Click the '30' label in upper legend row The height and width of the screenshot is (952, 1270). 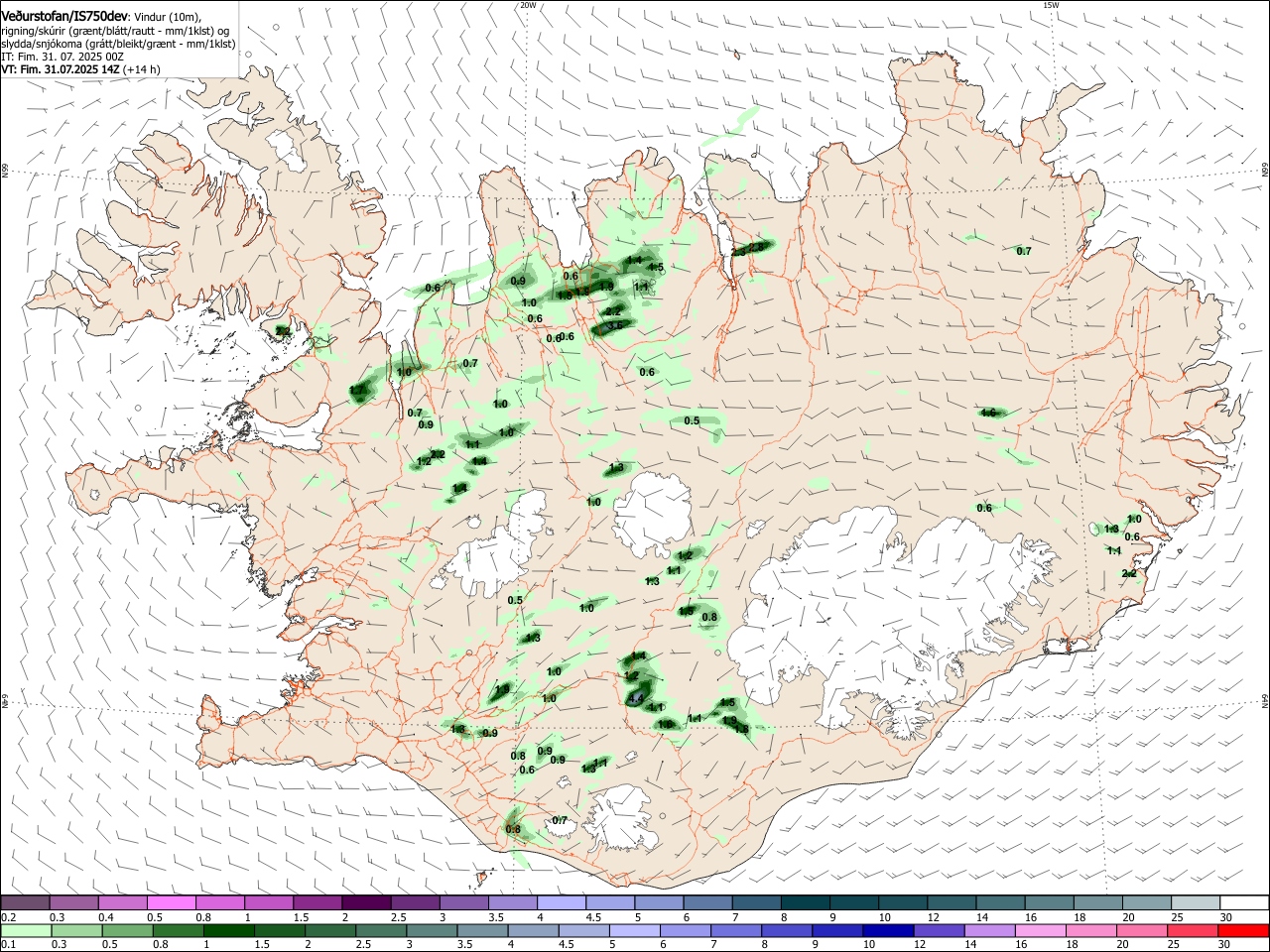[1226, 917]
